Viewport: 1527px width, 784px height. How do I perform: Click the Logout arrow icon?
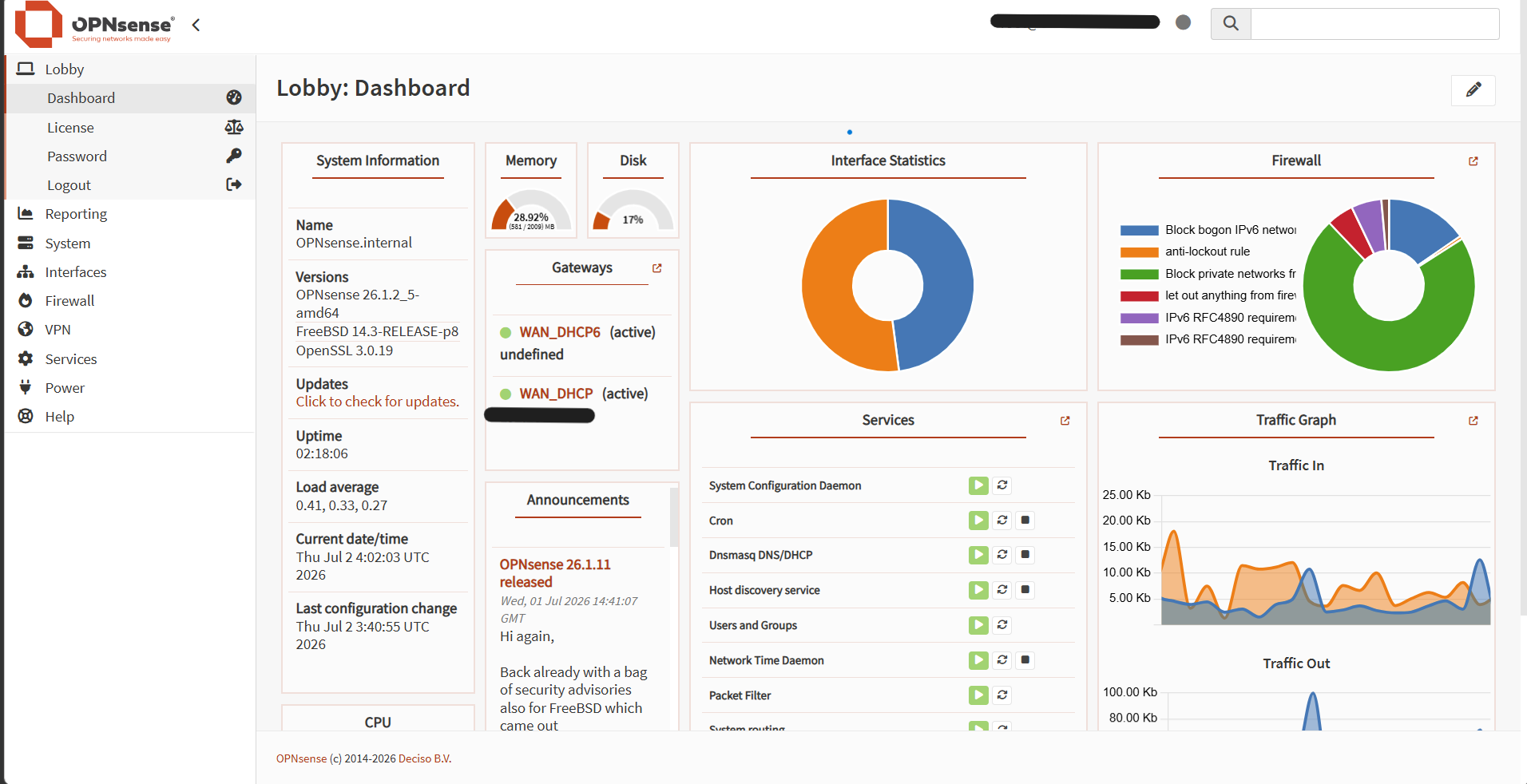[x=234, y=184]
